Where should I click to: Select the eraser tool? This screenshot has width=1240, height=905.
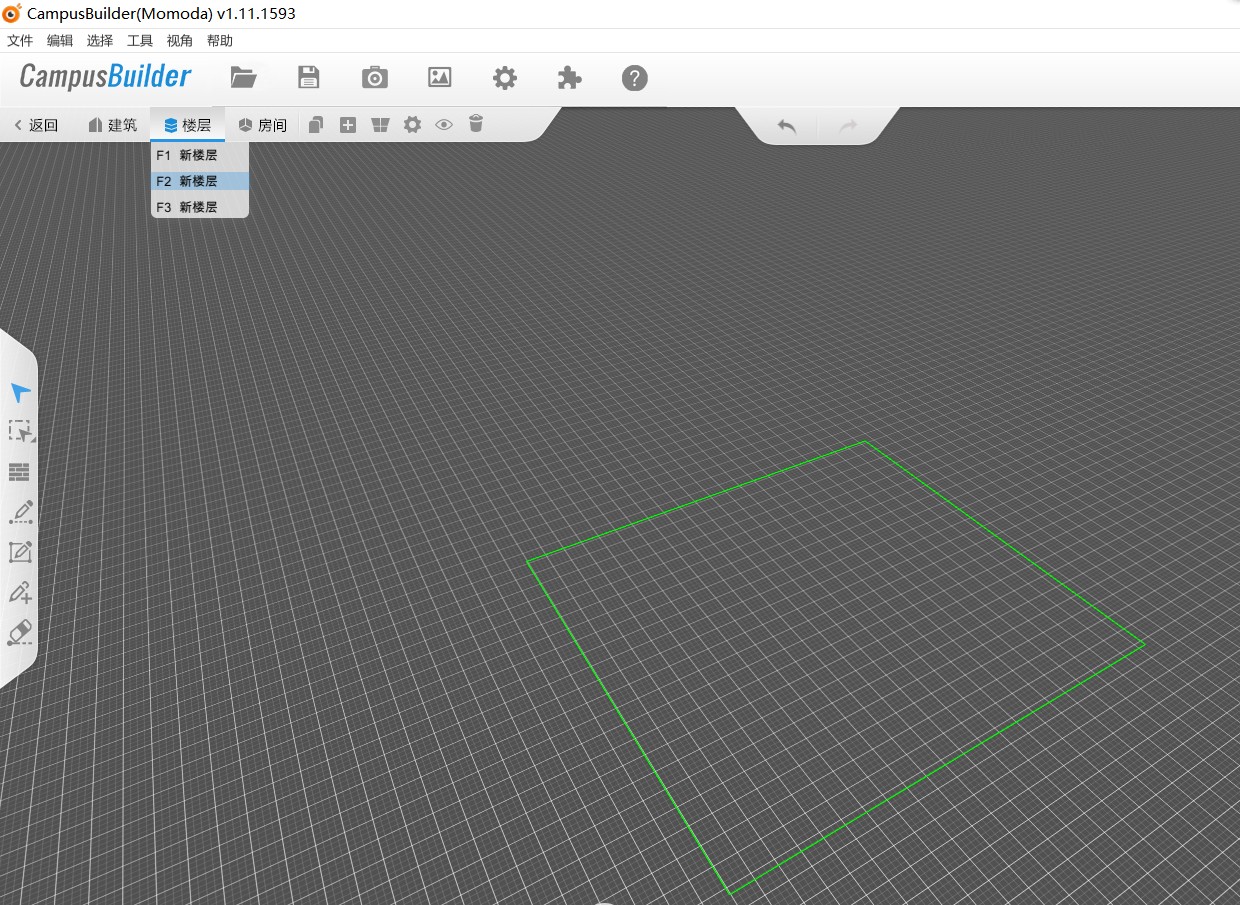pyautogui.click(x=20, y=632)
